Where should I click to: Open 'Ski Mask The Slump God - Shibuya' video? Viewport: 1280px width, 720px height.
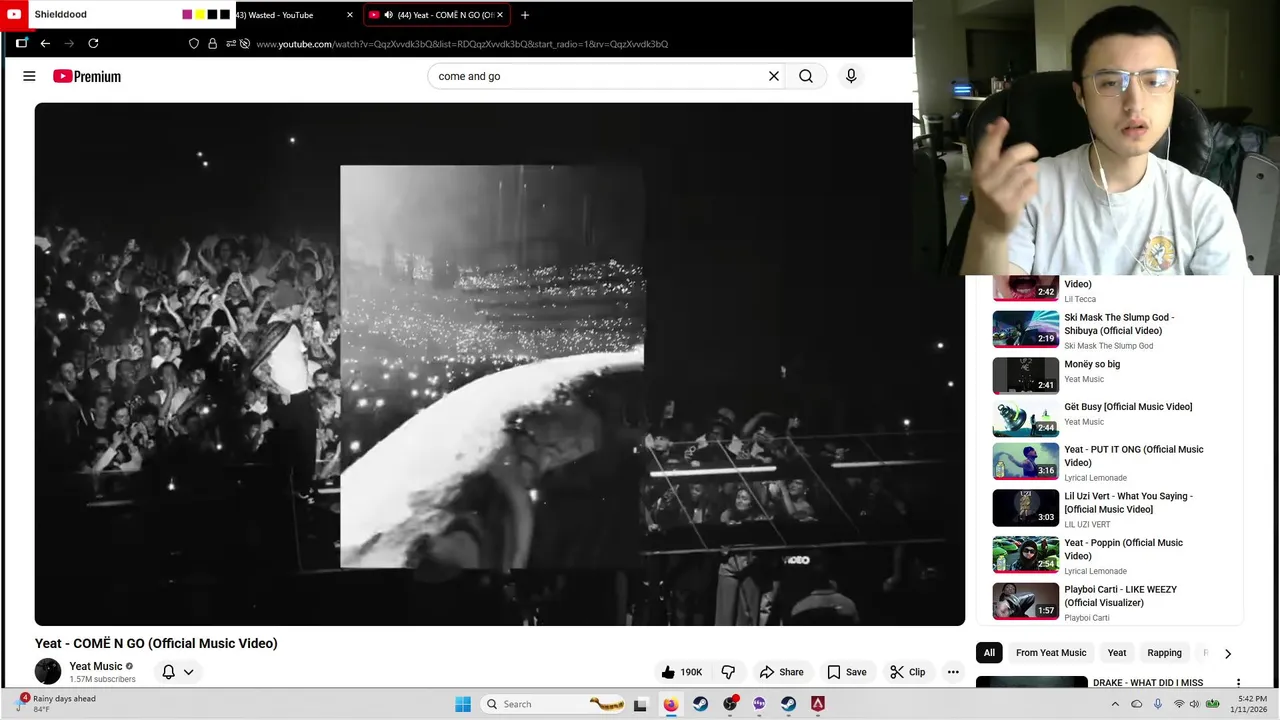[x=1119, y=324]
